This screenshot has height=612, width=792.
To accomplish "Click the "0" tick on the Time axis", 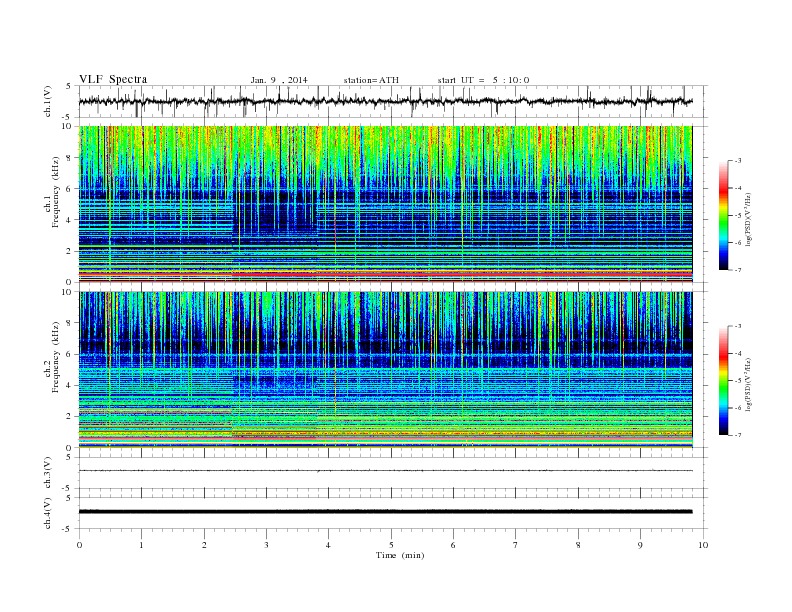I will pos(79,545).
